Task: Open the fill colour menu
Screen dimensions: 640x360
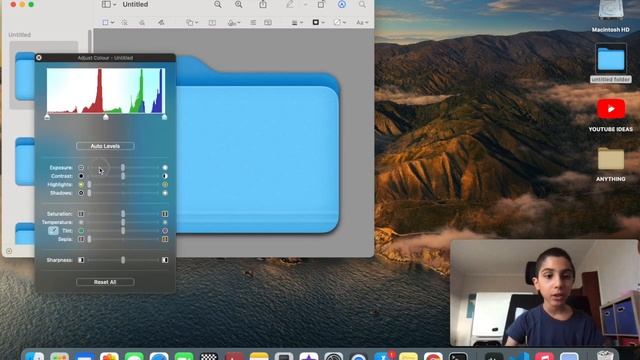Action: 340,22
